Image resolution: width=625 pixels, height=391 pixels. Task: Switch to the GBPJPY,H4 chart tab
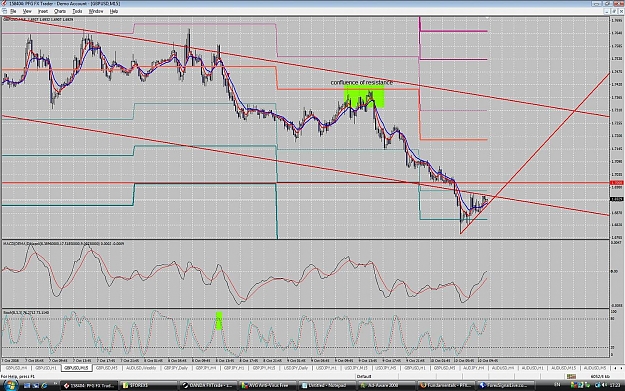pos(206,368)
